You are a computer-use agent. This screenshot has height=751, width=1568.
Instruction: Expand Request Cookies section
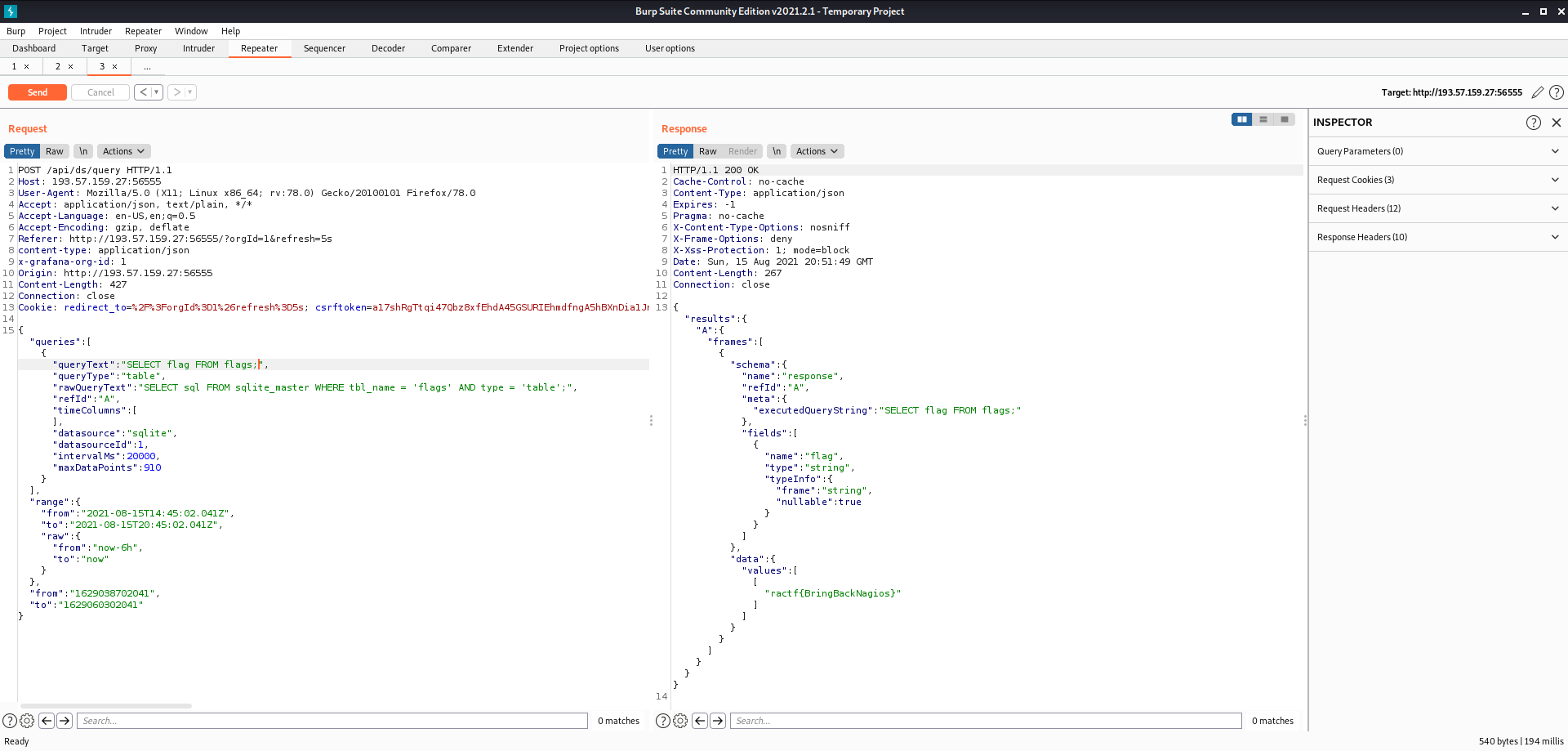click(1438, 180)
